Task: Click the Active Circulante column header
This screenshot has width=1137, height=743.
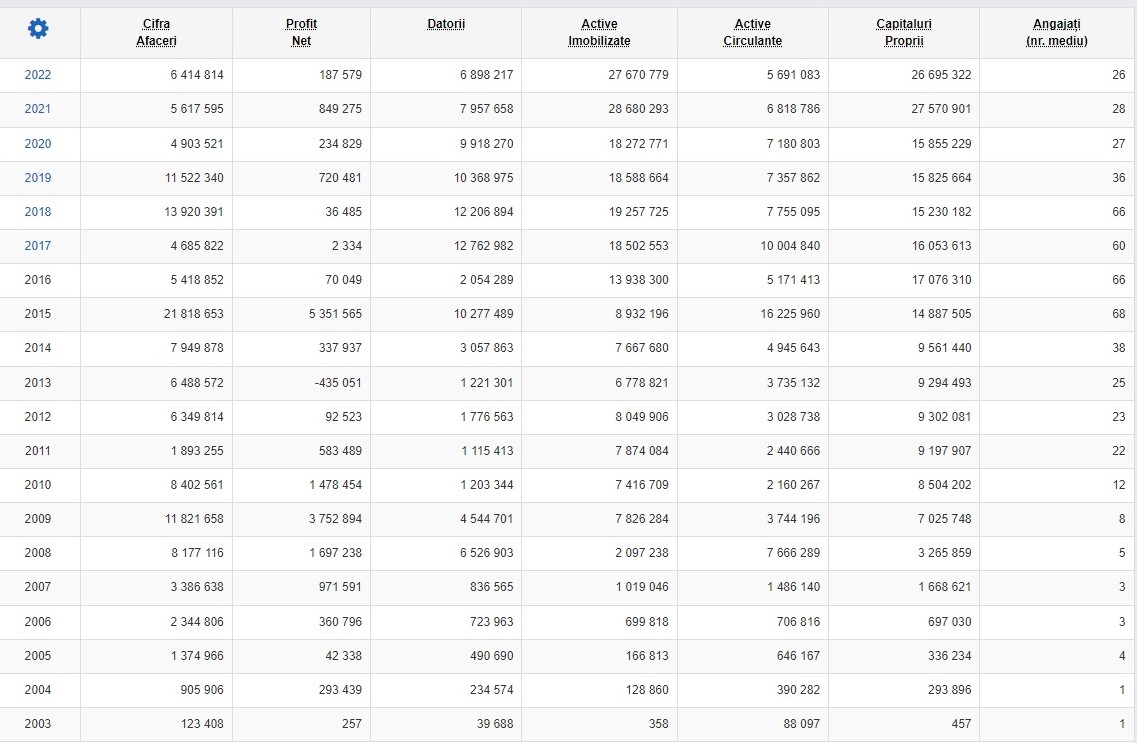Action: click(x=753, y=33)
